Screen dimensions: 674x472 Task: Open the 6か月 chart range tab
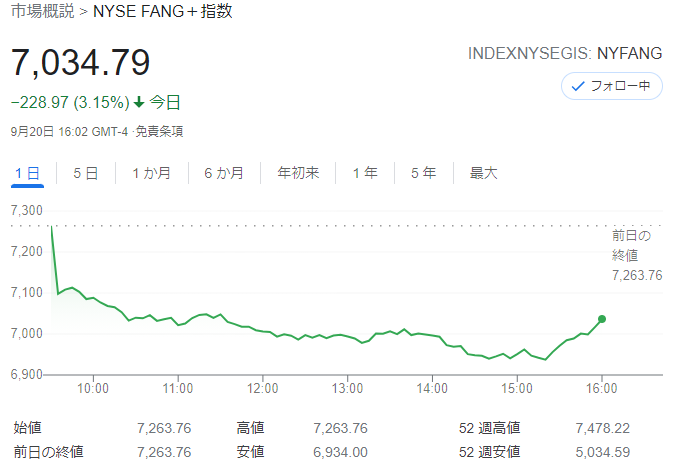point(224,173)
